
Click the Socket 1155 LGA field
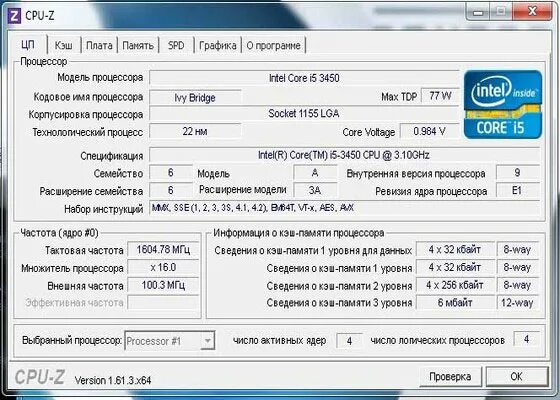(x=304, y=114)
